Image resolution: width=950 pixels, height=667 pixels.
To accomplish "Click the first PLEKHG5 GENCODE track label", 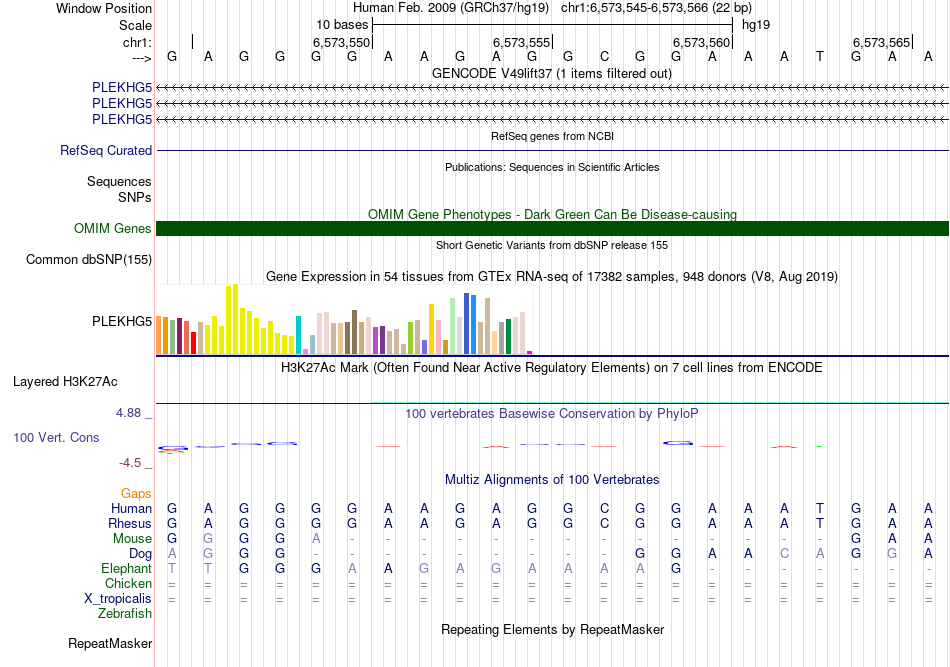I will [x=122, y=87].
